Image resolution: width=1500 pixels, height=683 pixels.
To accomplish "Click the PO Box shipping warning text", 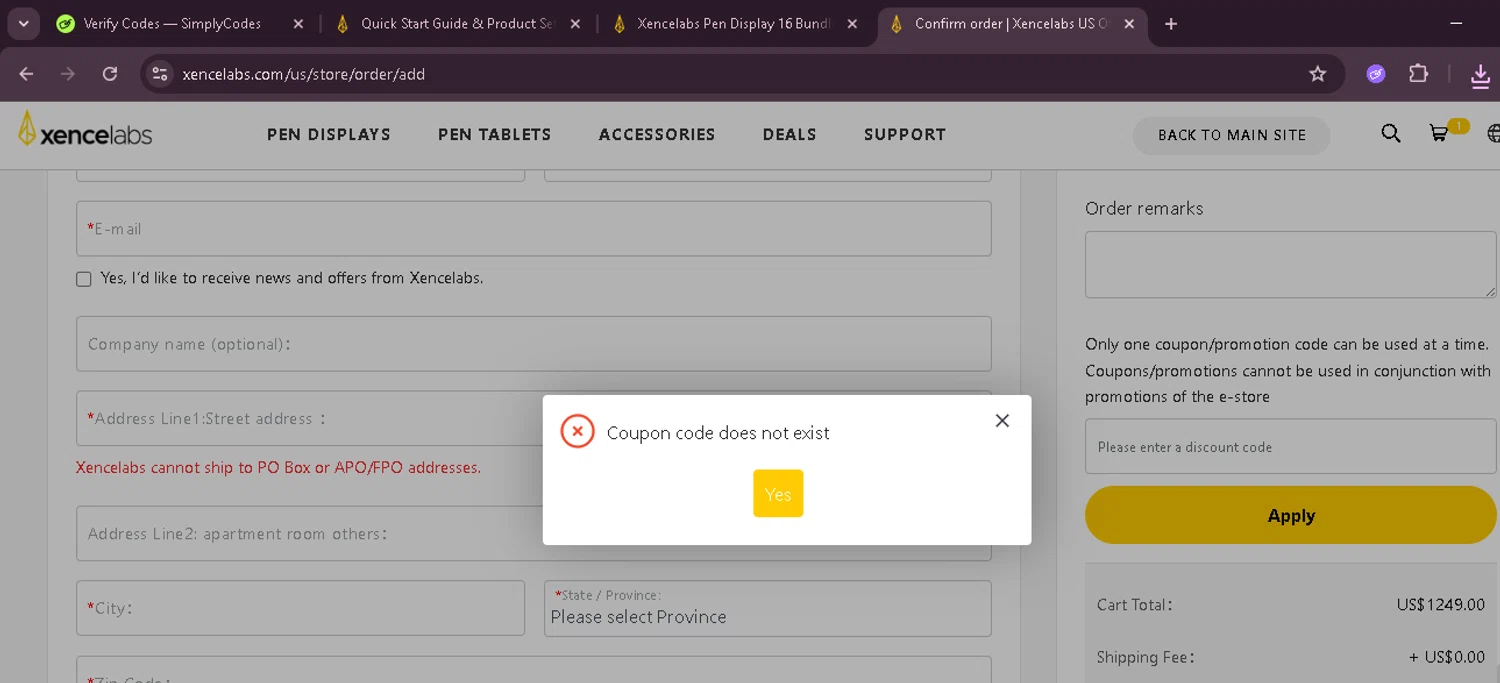I will click(278, 467).
